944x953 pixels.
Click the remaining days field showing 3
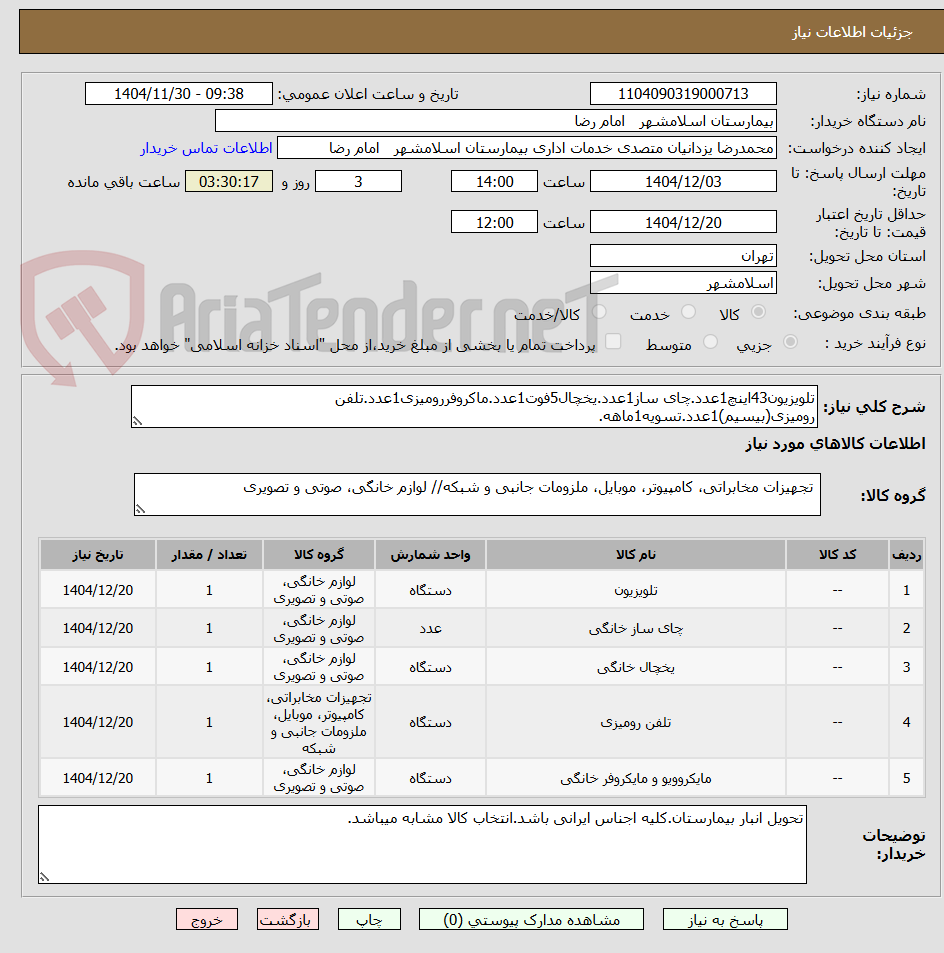click(358, 182)
